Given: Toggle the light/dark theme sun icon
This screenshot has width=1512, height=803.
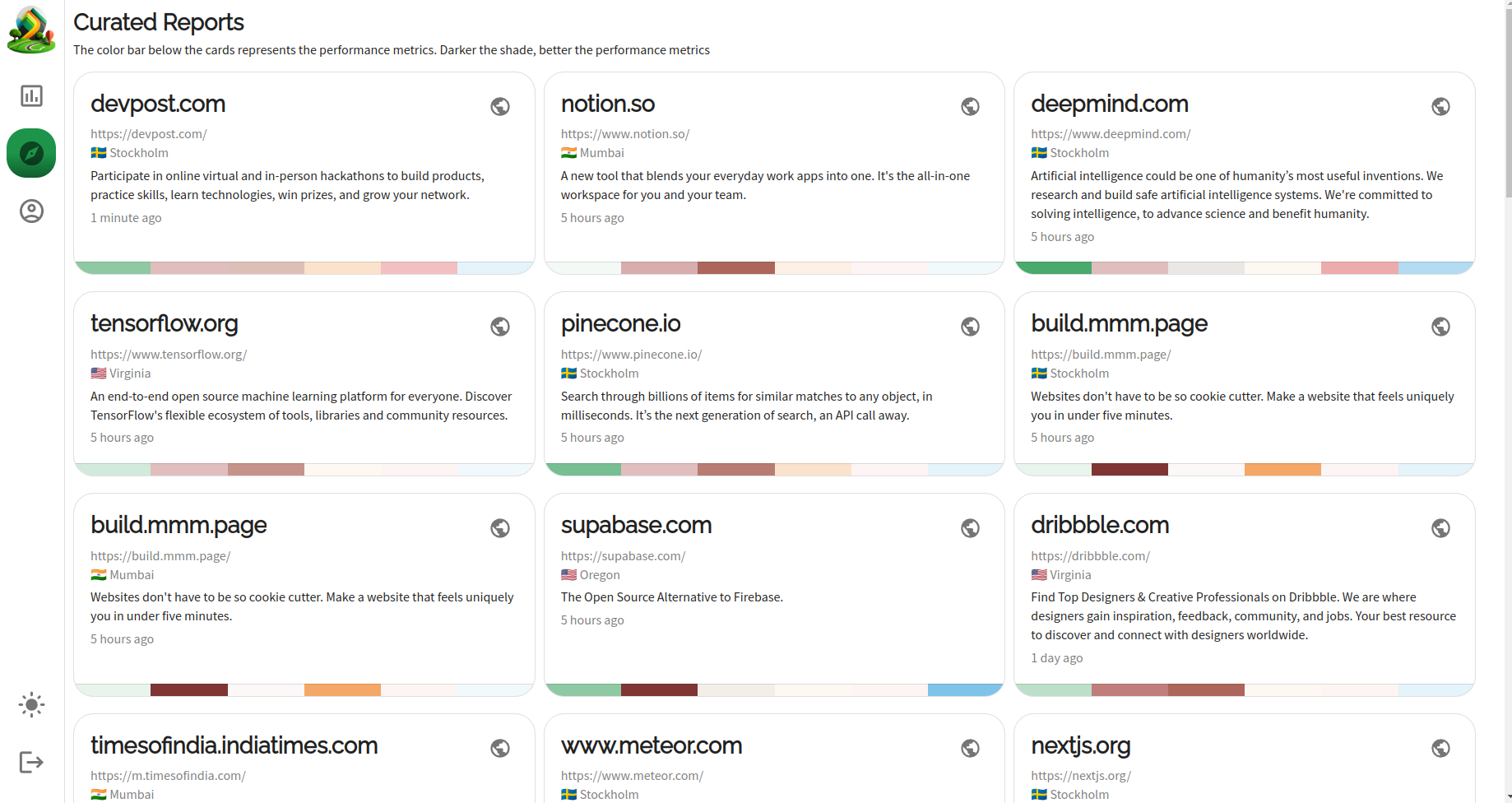Looking at the screenshot, I should [31, 704].
